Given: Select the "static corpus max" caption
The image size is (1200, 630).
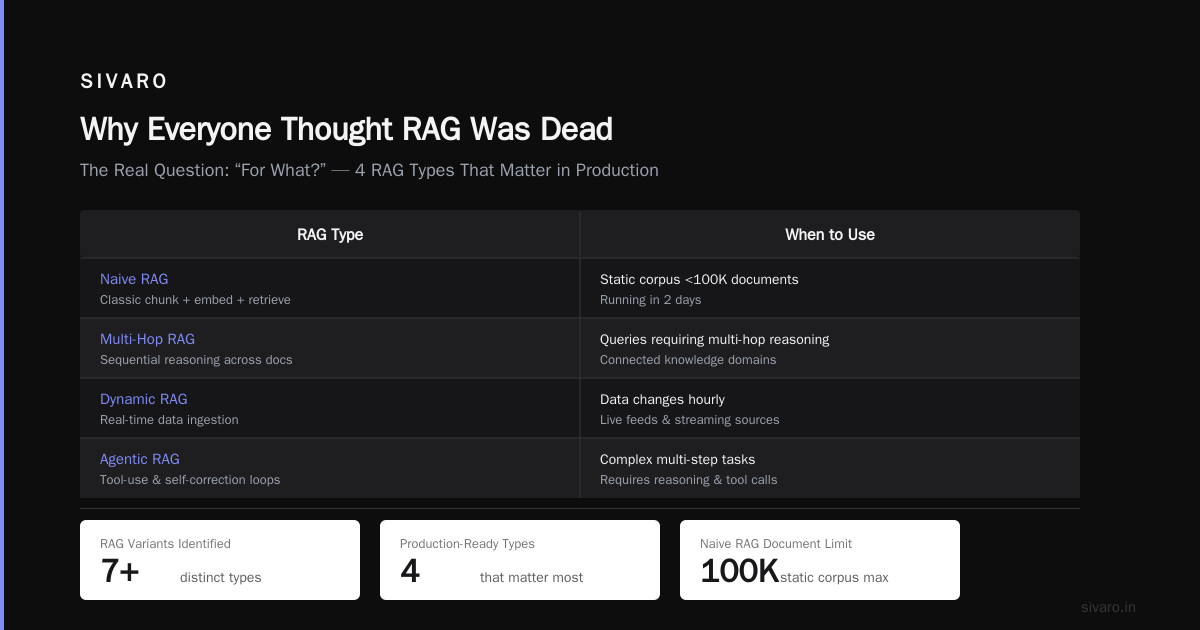Looking at the screenshot, I should tap(834, 577).
